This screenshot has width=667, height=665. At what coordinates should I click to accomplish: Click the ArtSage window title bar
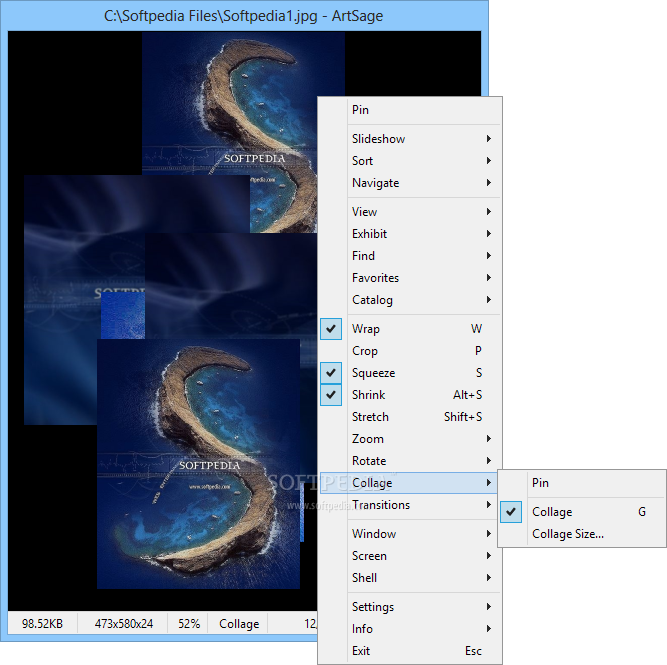[244, 16]
